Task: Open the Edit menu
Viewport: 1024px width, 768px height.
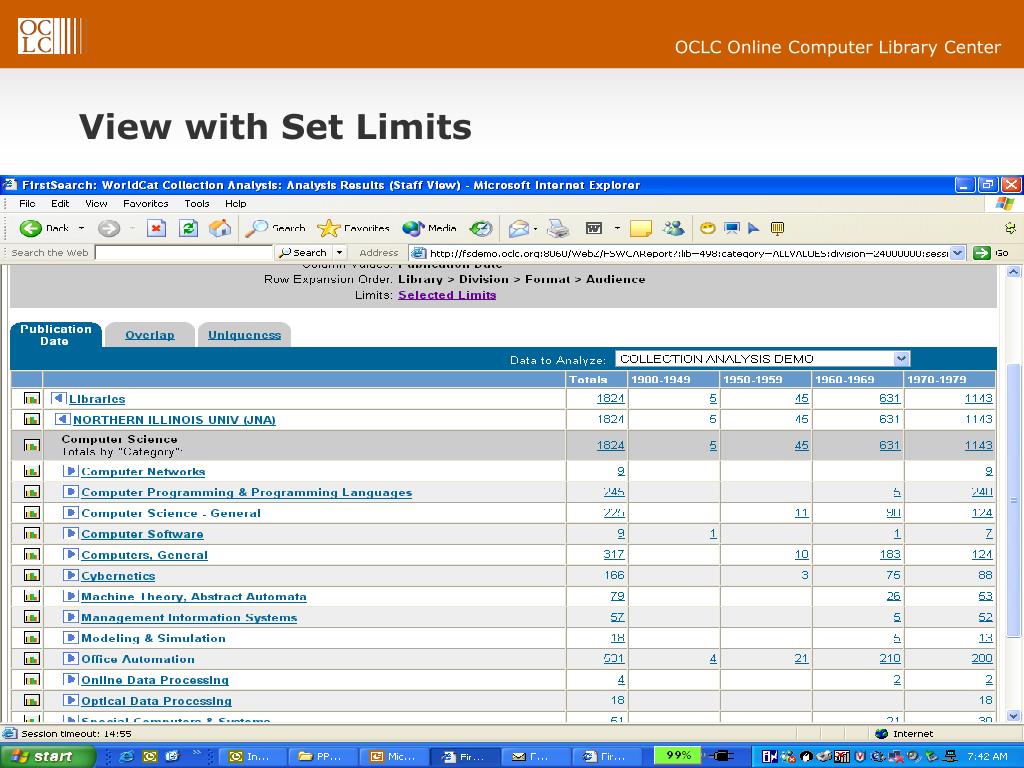Action: click(60, 204)
